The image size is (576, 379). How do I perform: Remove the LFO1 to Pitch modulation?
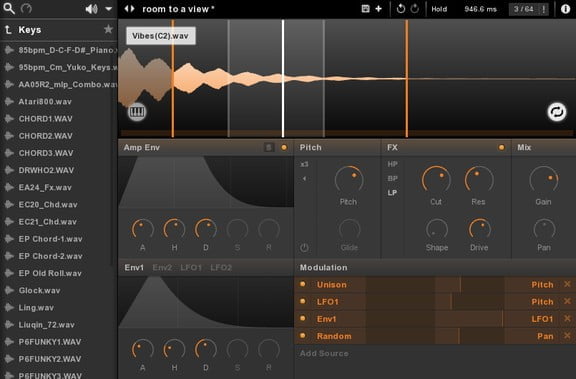pyautogui.click(x=567, y=301)
